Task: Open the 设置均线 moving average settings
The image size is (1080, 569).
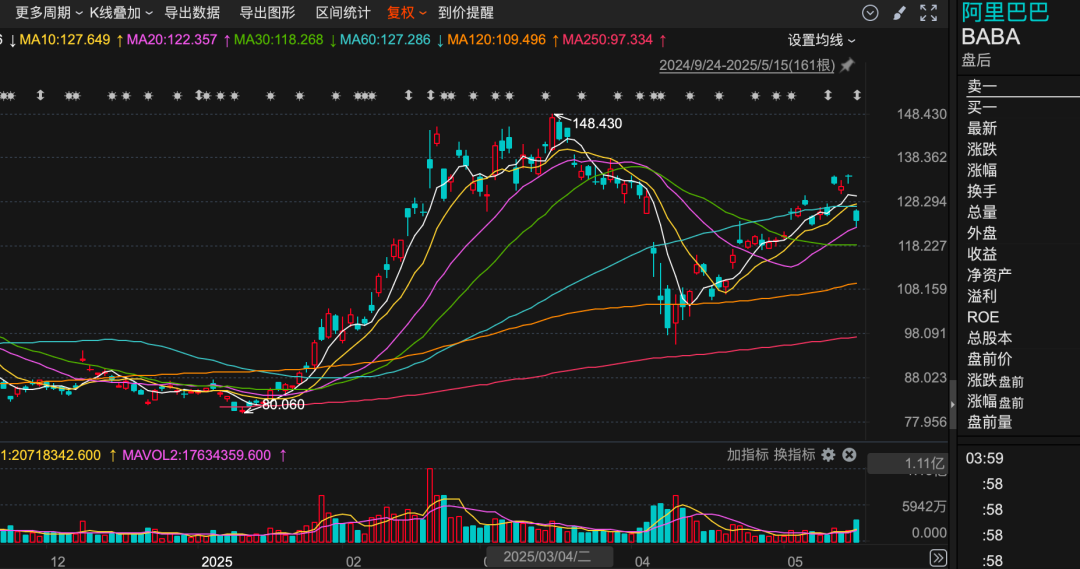Action: pos(821,40)
